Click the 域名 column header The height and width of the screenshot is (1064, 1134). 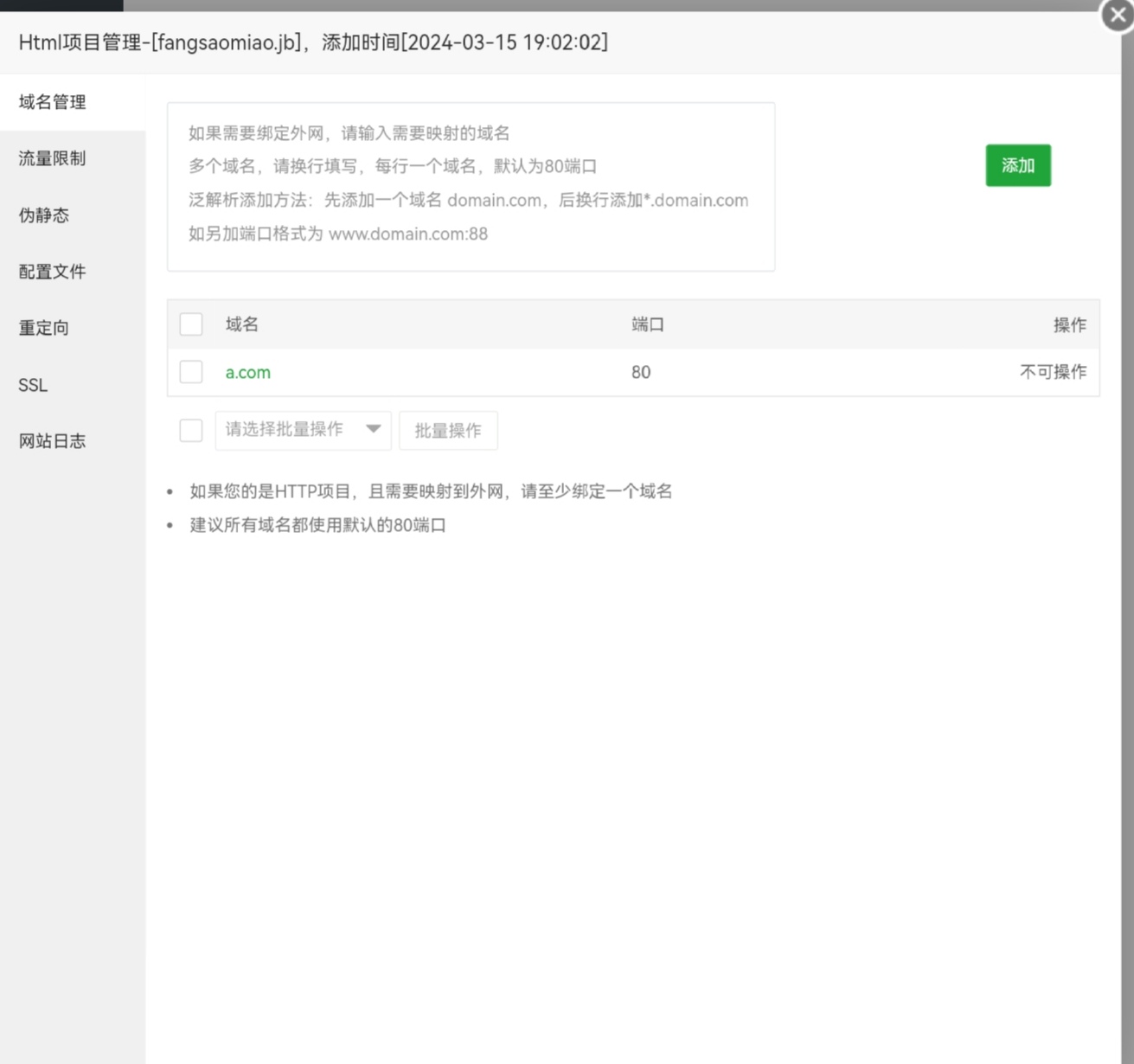[x=242, y=324]
